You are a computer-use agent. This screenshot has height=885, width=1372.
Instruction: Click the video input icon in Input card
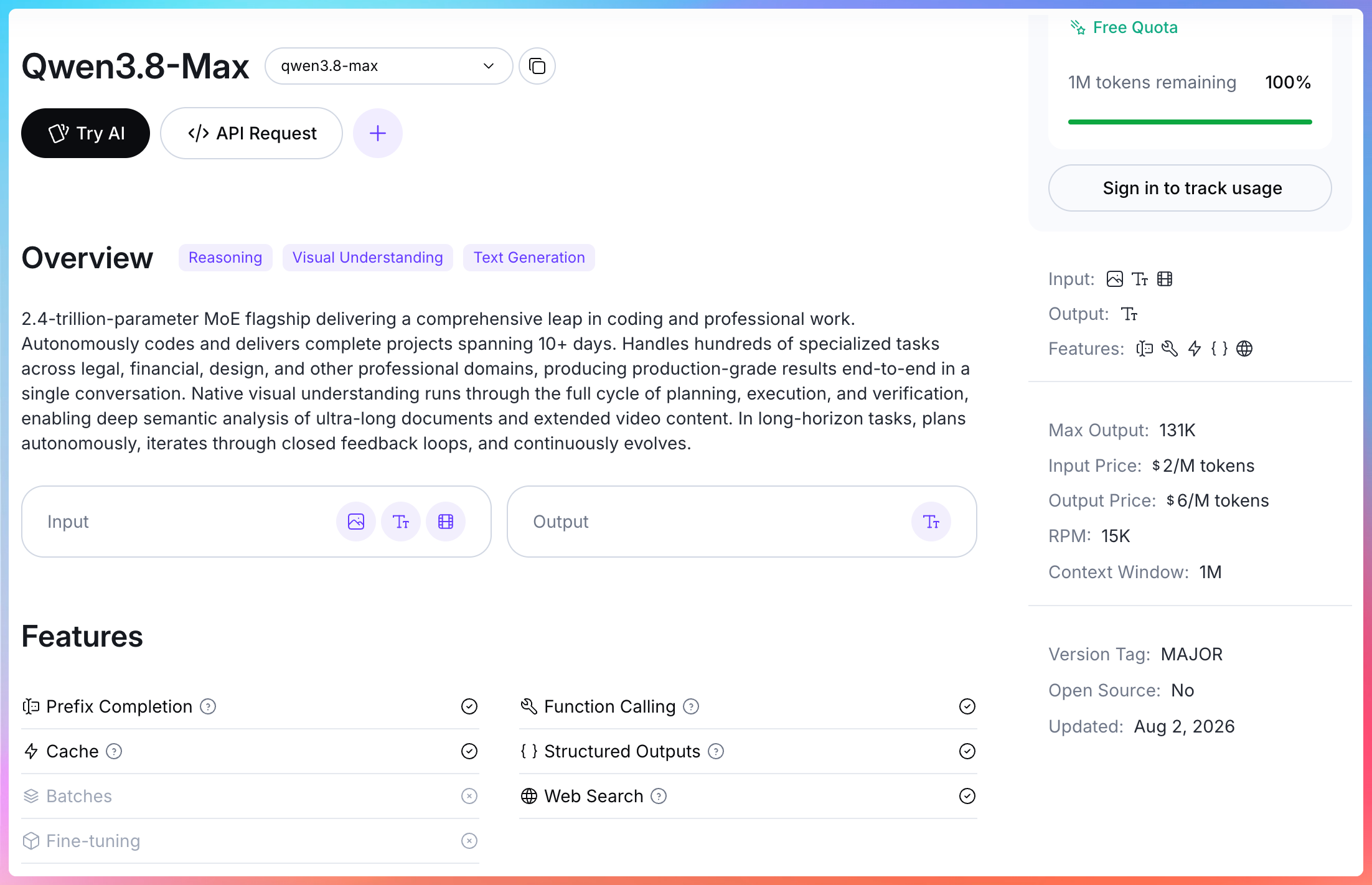point(446,522)
